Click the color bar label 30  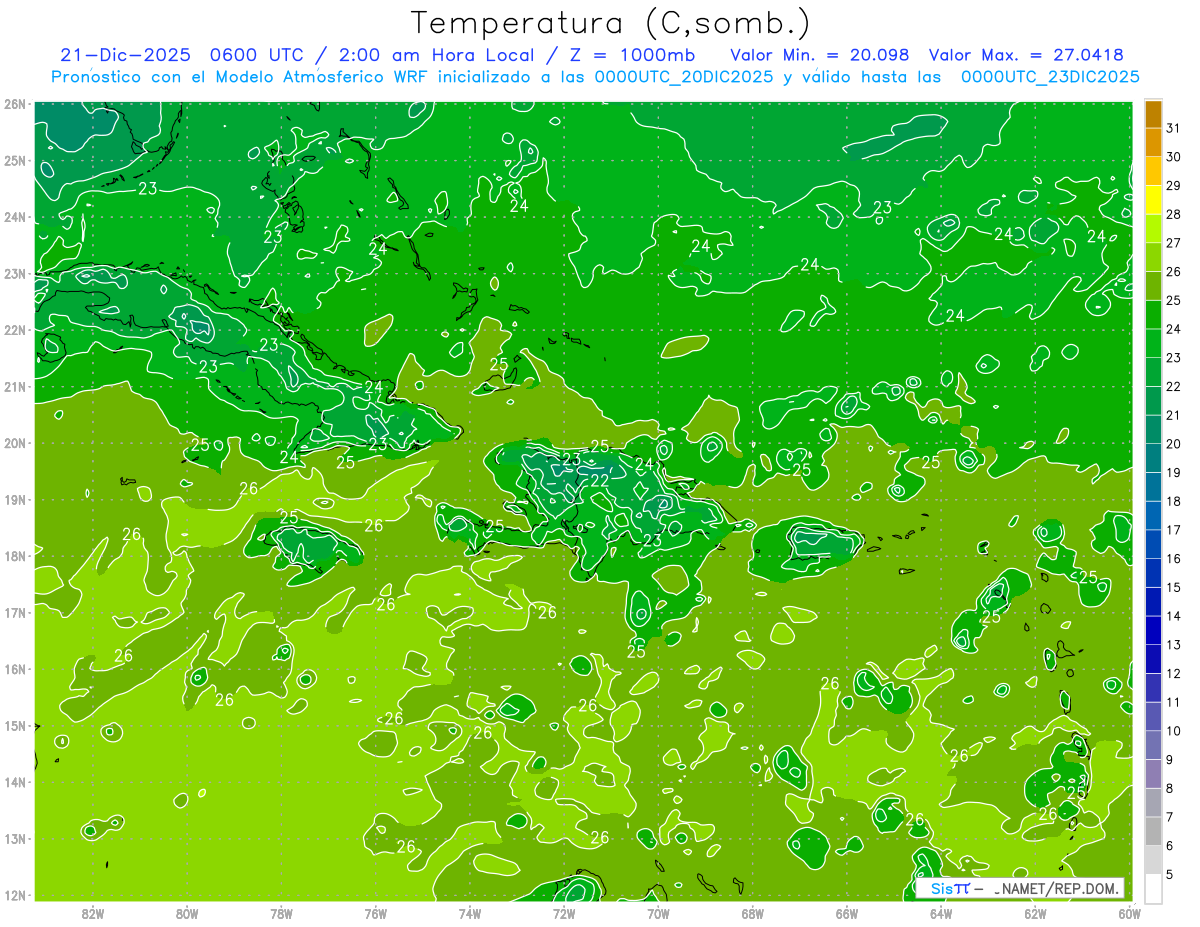pyautogui.click(x=1173, y=157)
